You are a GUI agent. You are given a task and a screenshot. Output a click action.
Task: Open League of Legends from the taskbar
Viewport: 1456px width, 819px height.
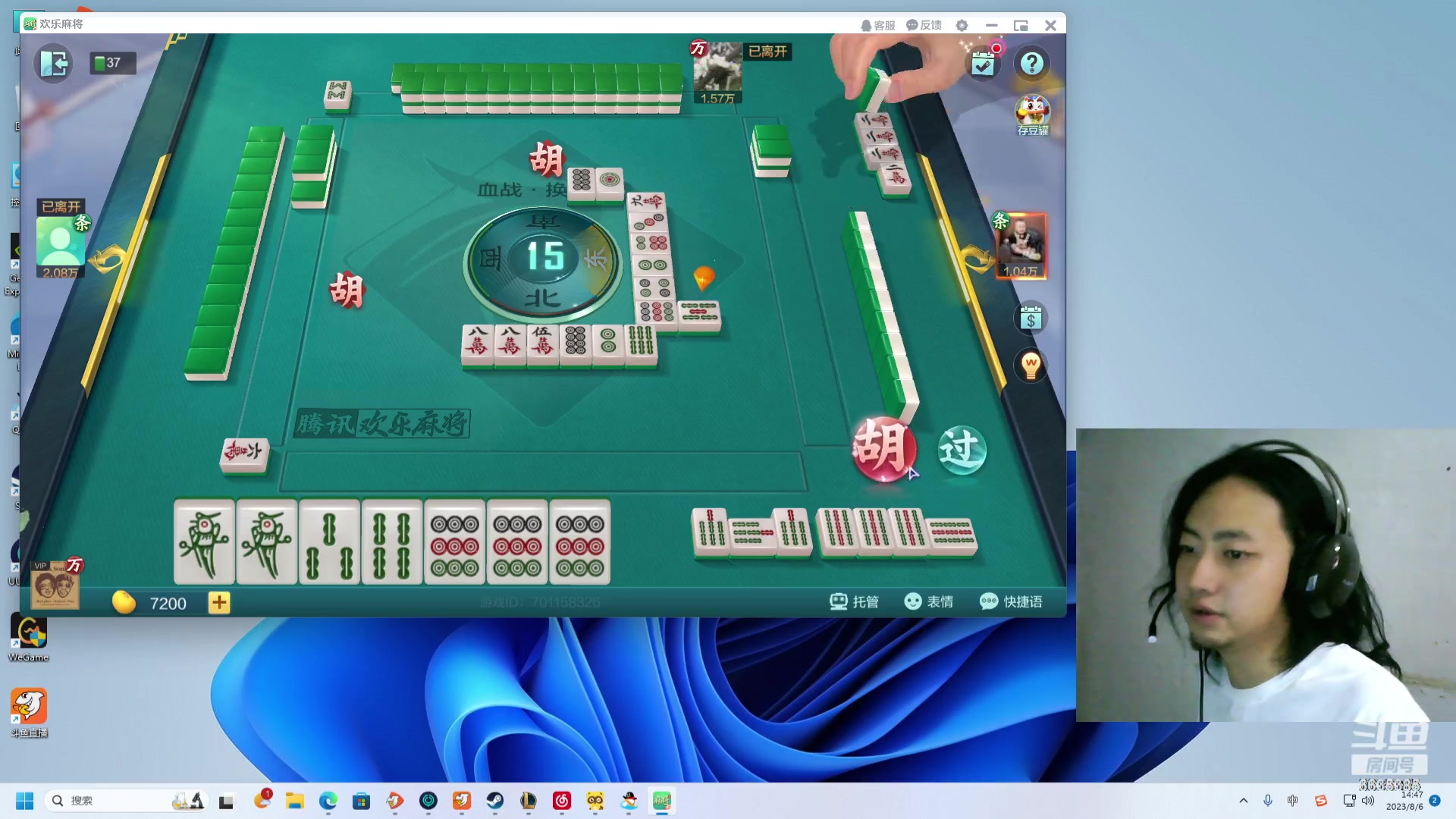[528, 801]
